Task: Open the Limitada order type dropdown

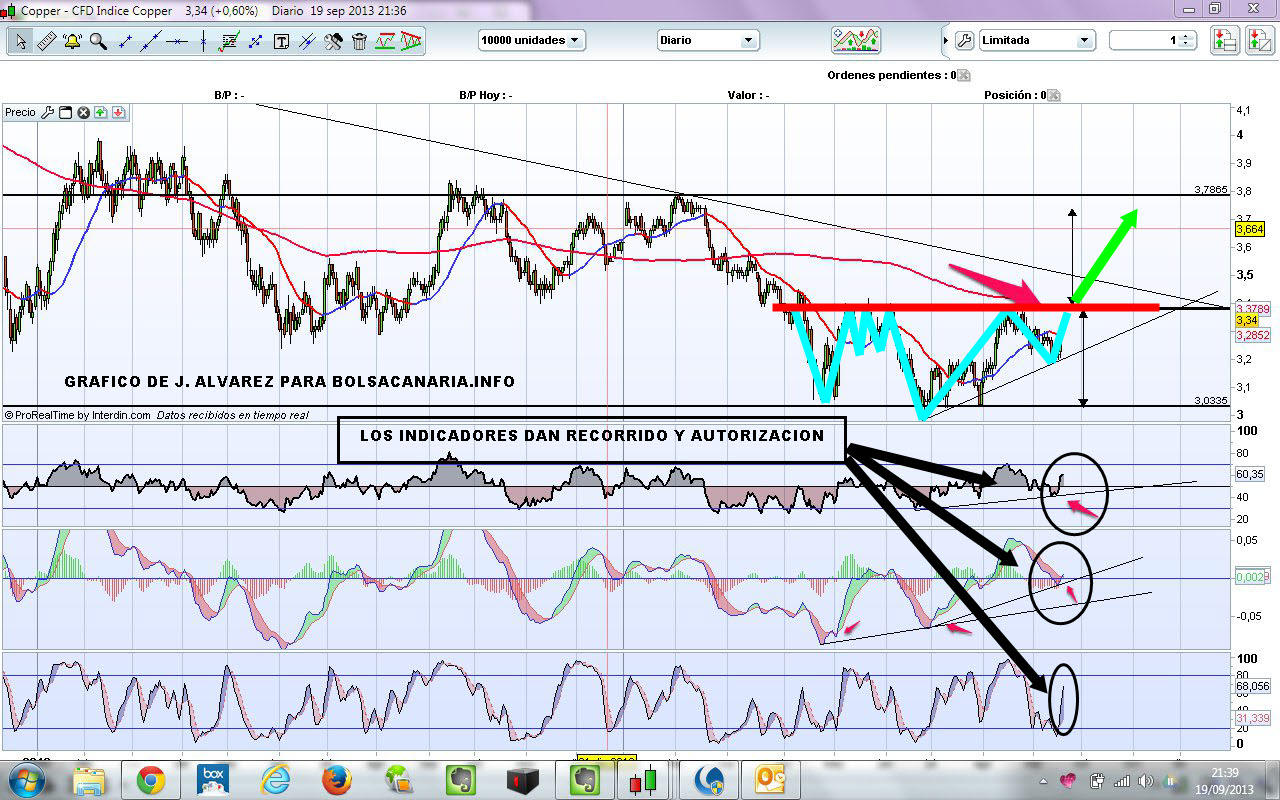Action: point(1036,41)
